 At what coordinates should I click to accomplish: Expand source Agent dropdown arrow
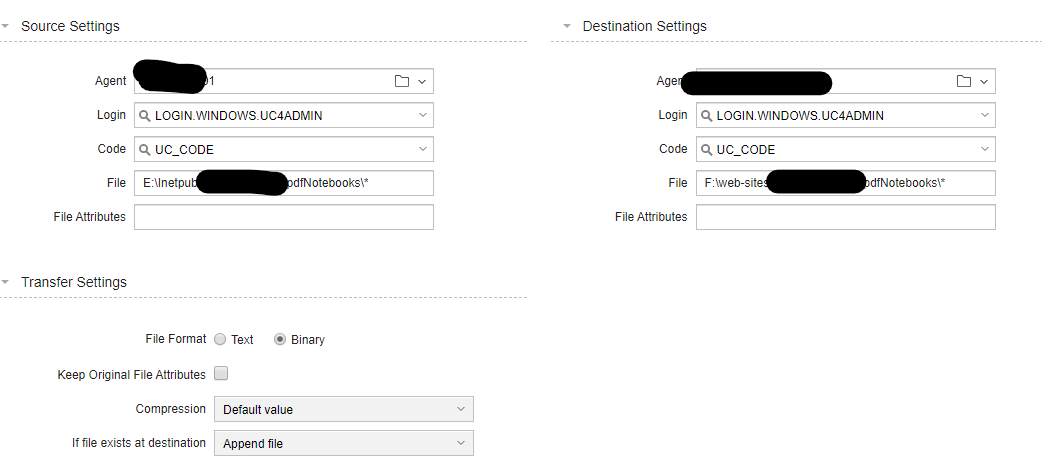[x=422, y=81]
